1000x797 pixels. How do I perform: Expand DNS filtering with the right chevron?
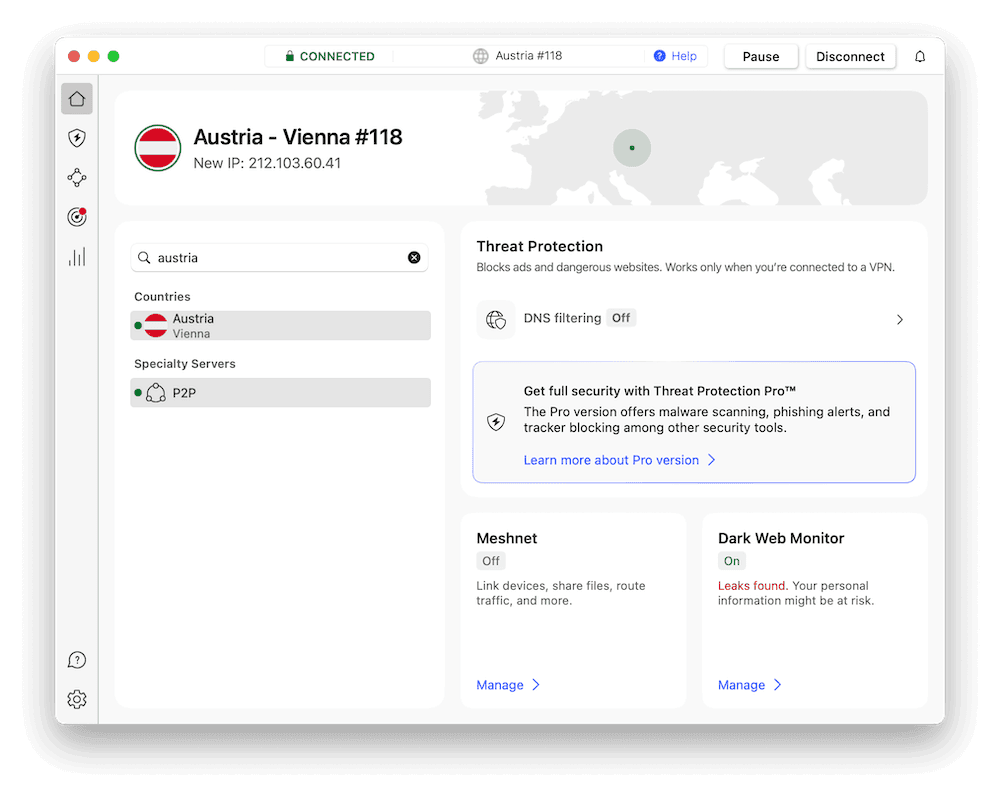click(x=899, y=320)
